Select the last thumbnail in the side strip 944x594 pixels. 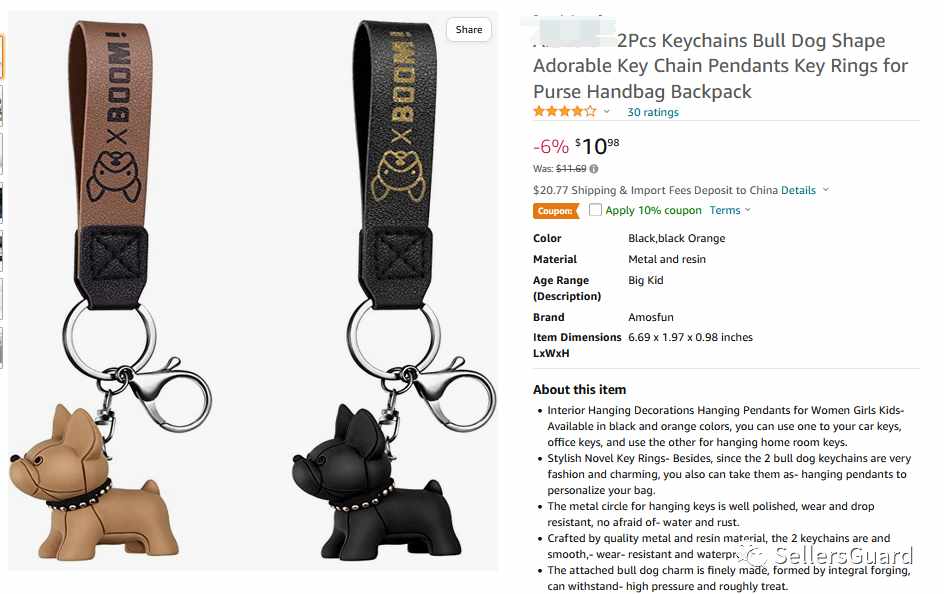tap(1, 348)
